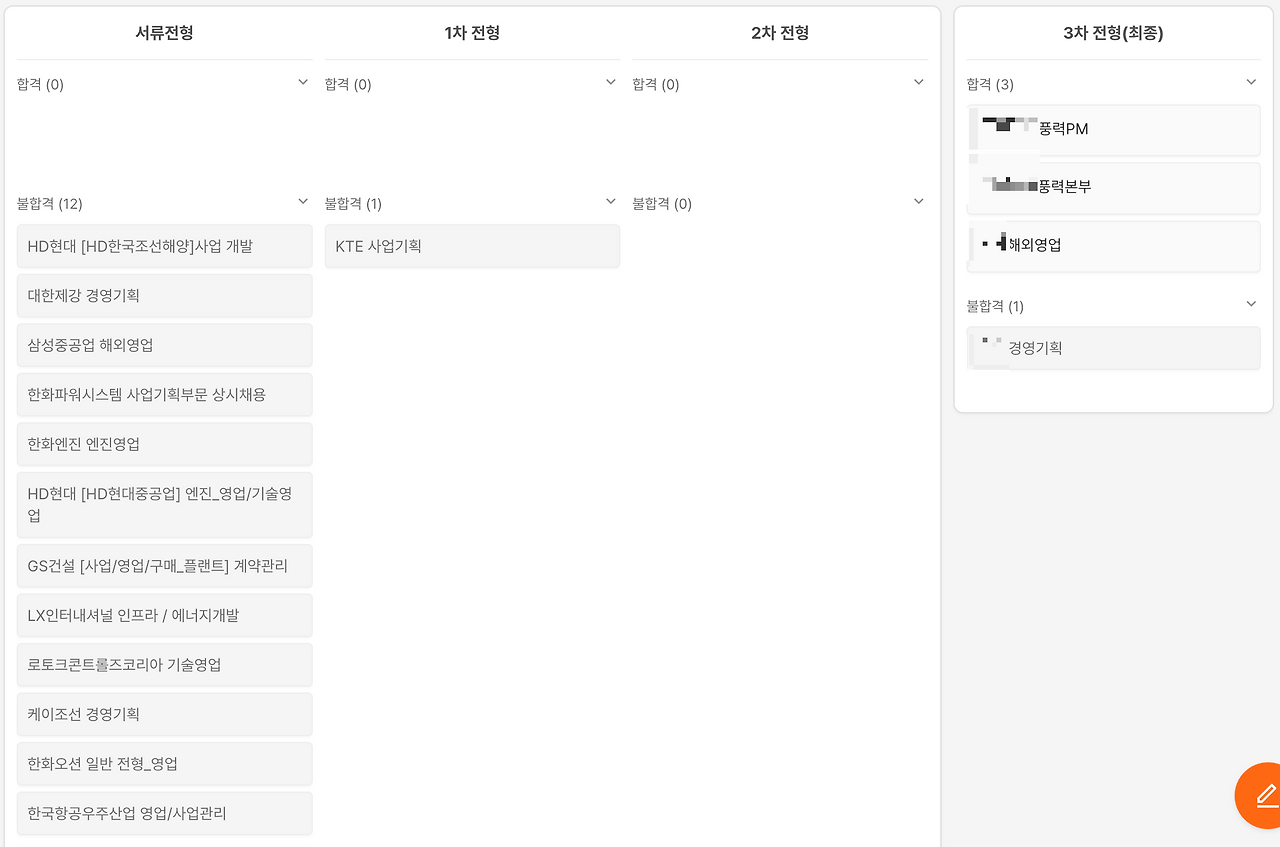The image size is (1280, 847).
Task: Collapse the 합격 (3) list in 3차 전형
Action: (1250, 82)
